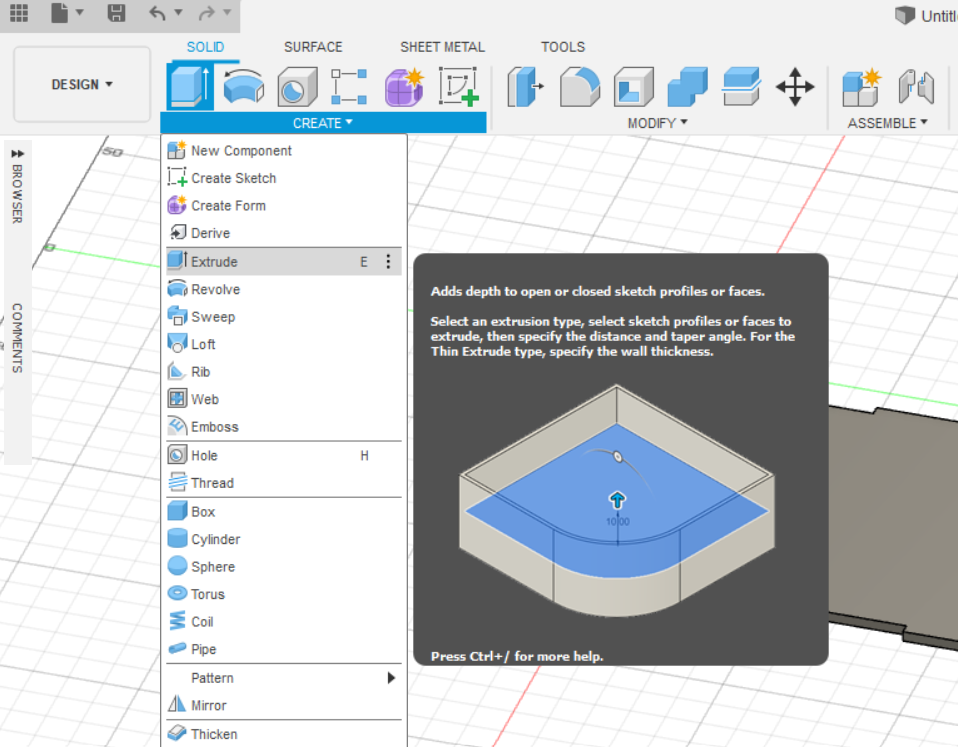Screen dimensions: 958x747
Task: Select the Combine toolbar icon
Action: click(687, 86)
